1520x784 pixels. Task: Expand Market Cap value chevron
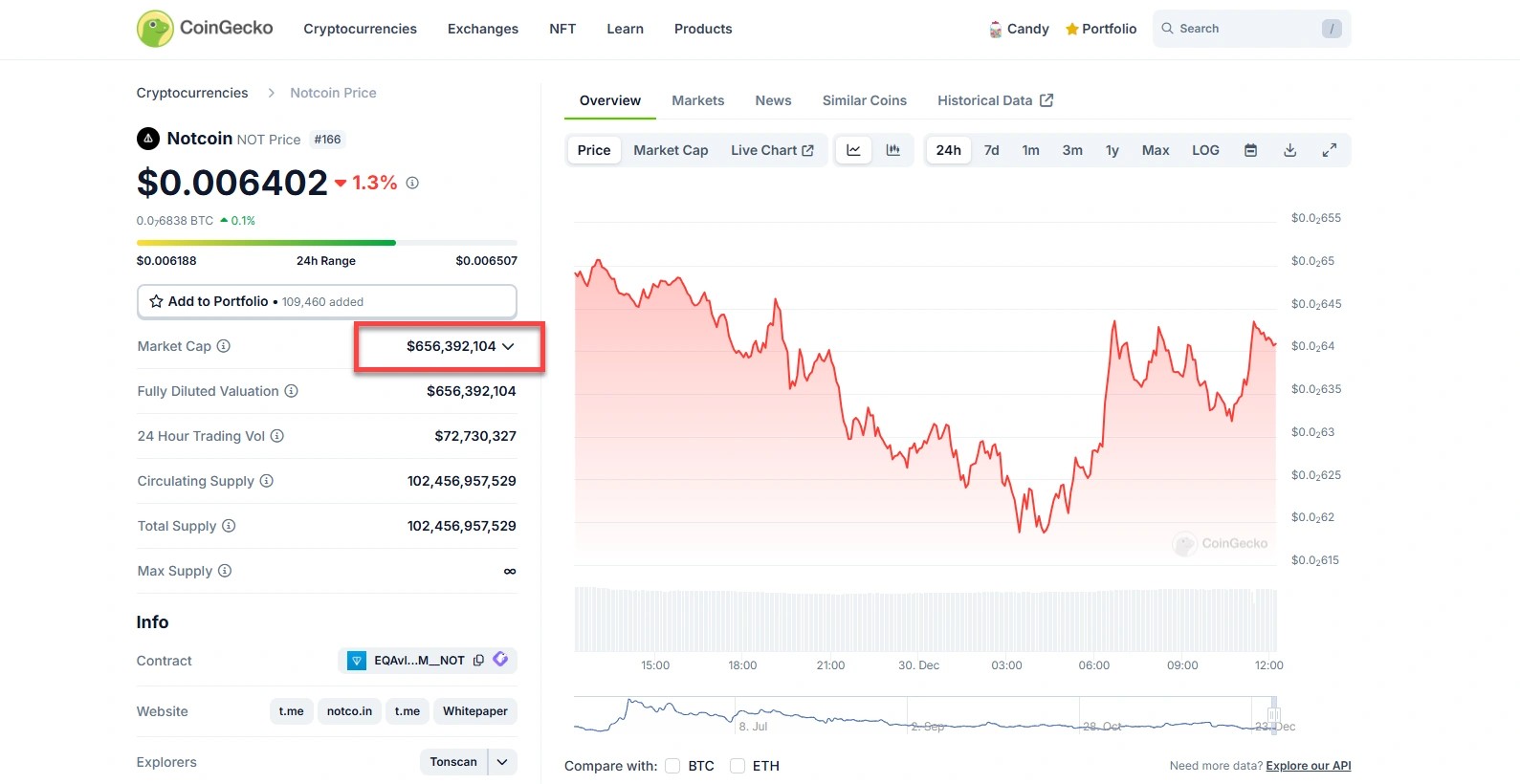tap(508, 346)
